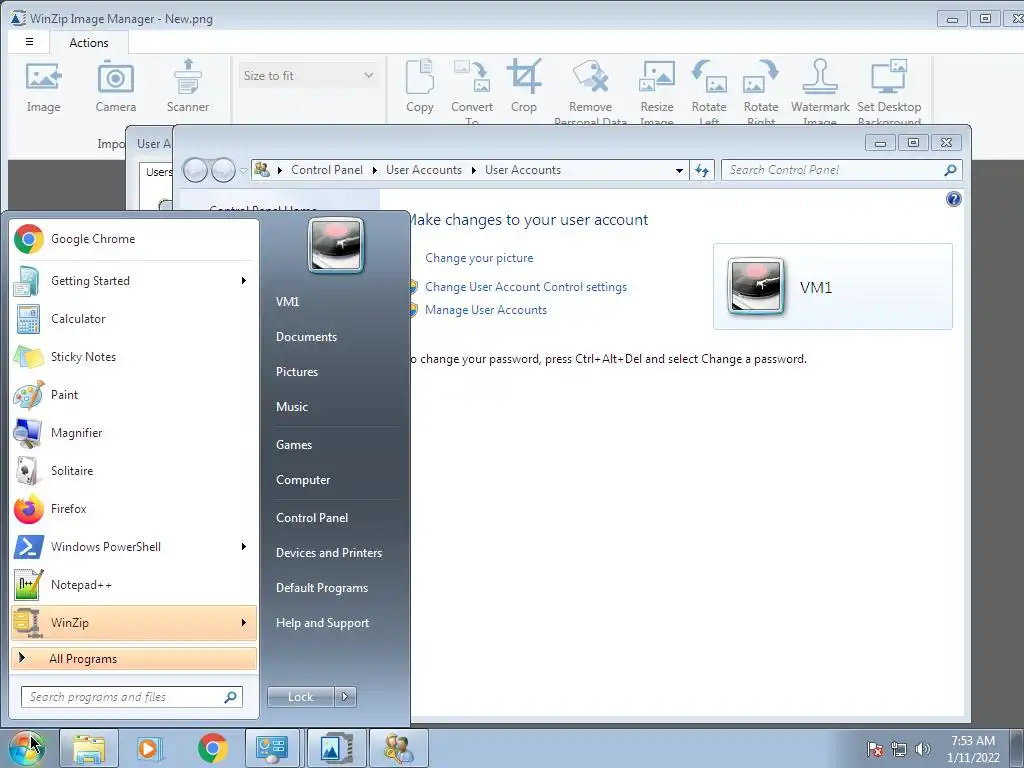Open Windows Explorer from taskbar

pos(89,748)
